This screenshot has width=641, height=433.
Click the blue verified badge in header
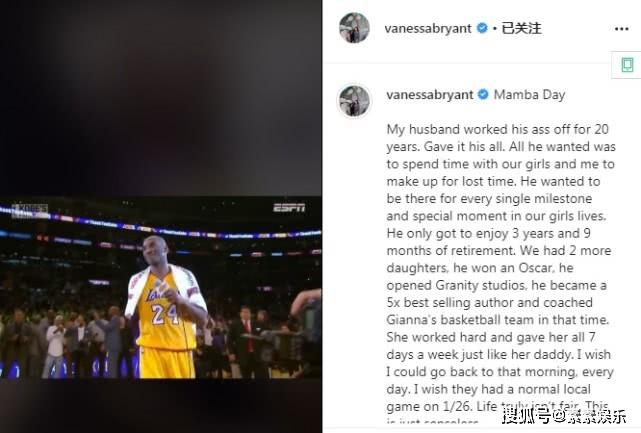pos(482,28)
